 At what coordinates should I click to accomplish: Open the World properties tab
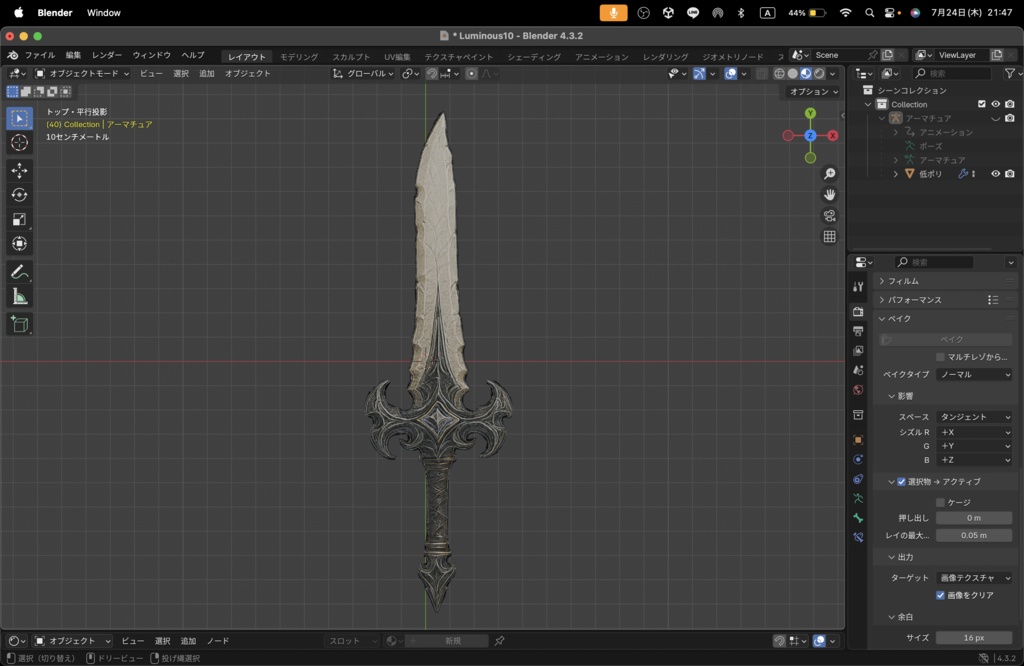(860, 388)
